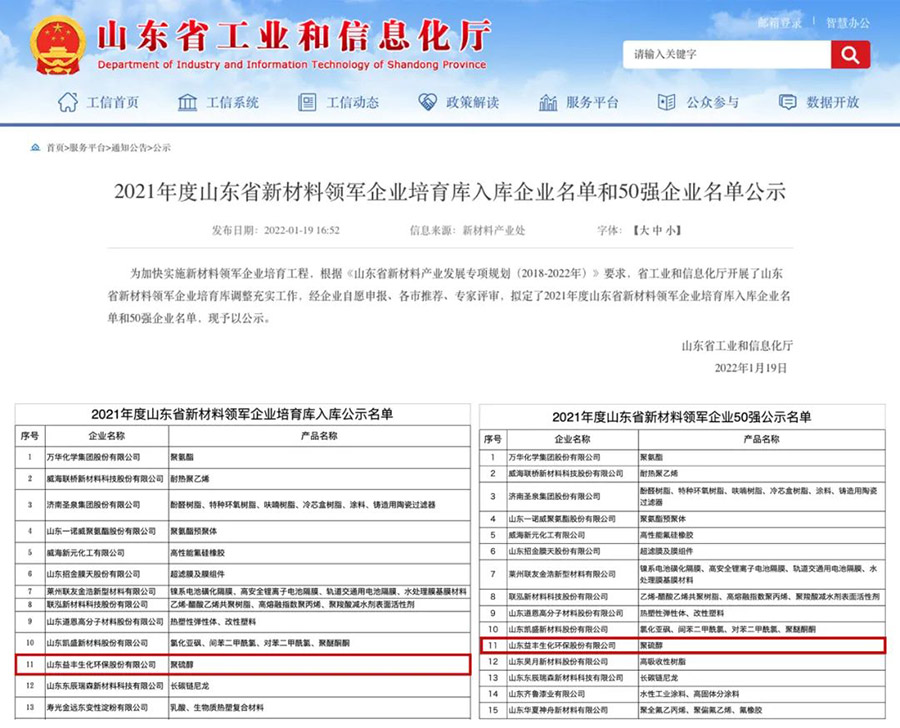Click the house icon beside 工信首页
Viewport: 900px width, 728px height.
point(68,102)
